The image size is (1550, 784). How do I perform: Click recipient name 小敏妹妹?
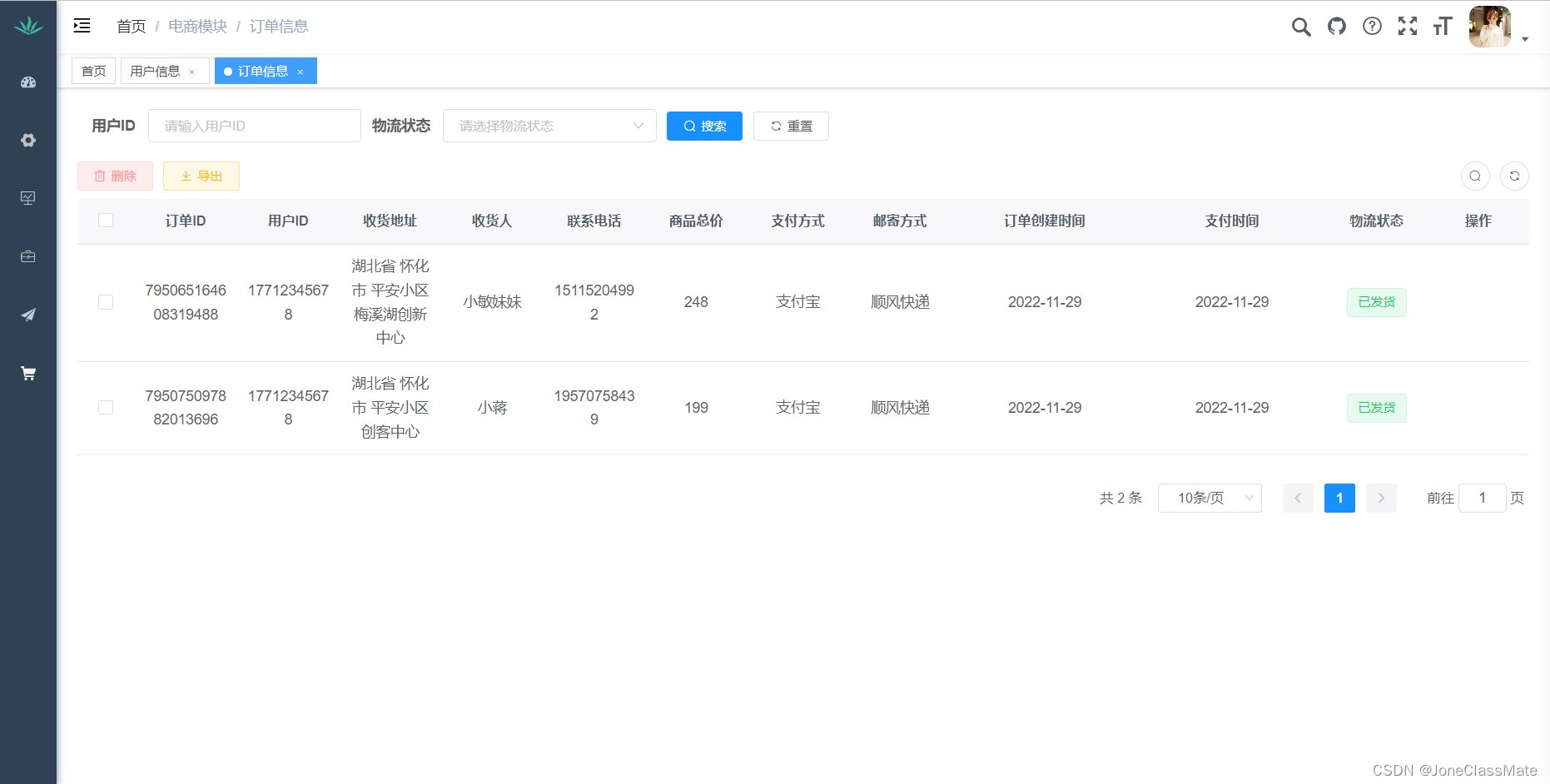point(492,302)
